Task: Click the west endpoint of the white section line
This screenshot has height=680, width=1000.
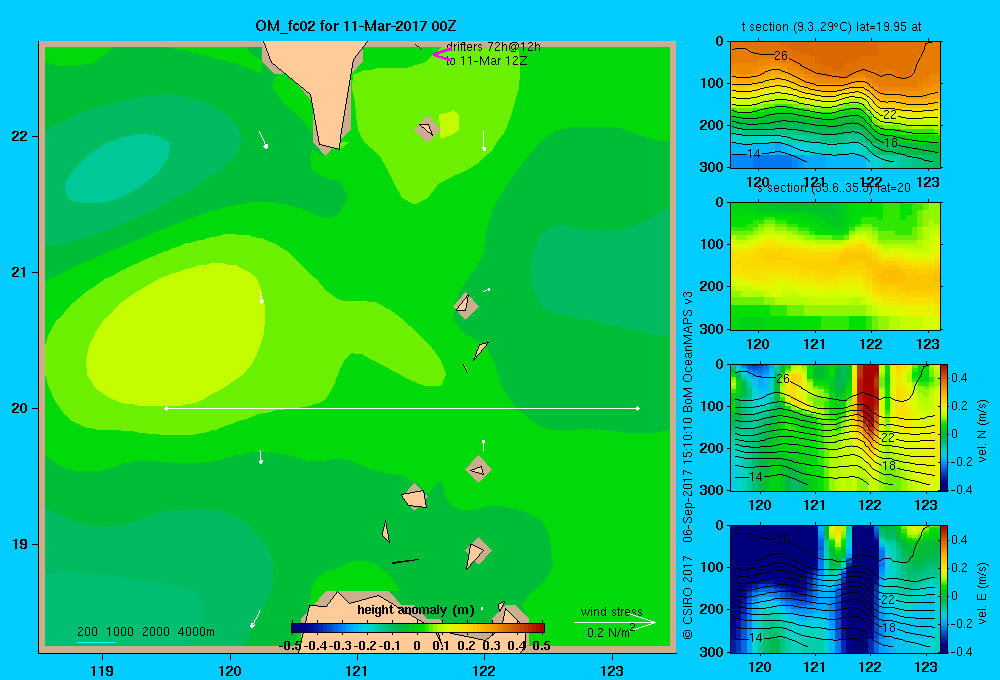Action: pyautogui.click(x=166, y=408)
